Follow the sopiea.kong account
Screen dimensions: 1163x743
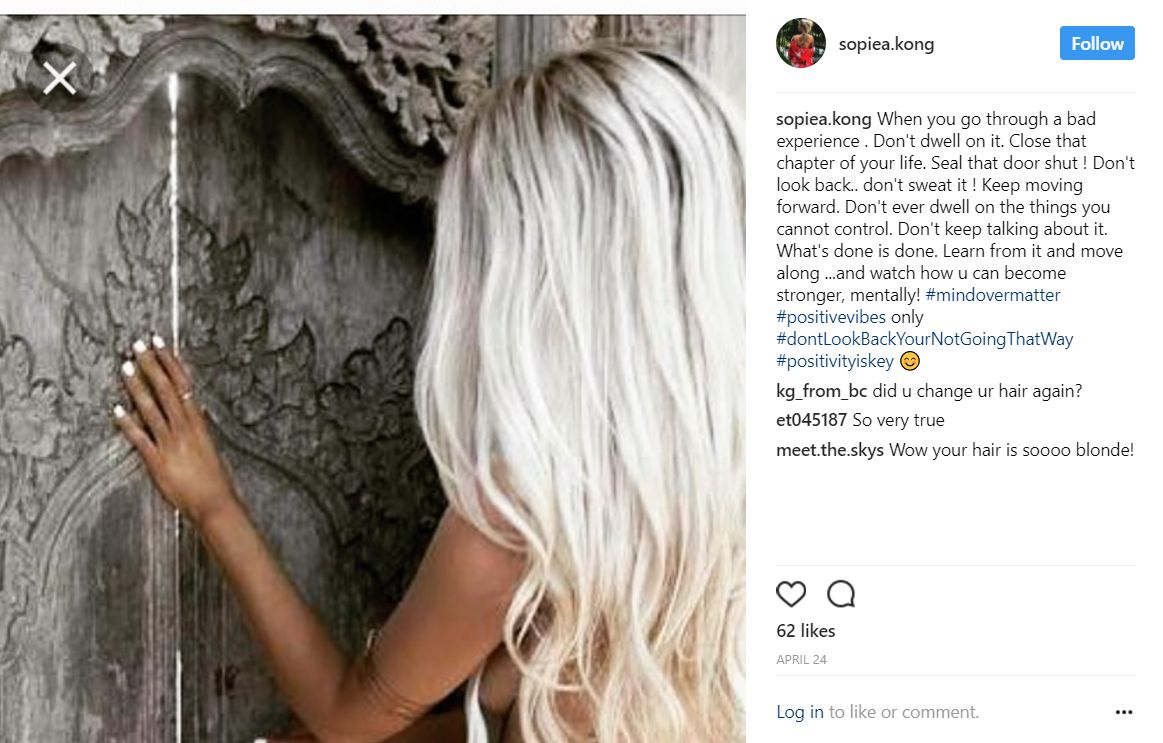click(1097, 43)
